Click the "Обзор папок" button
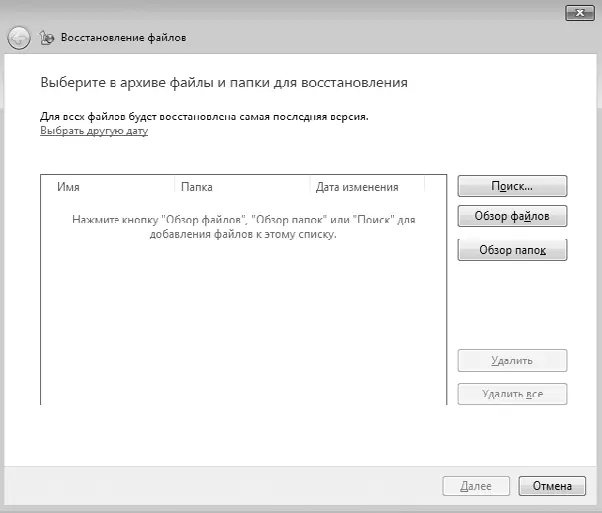 (512, 250)
